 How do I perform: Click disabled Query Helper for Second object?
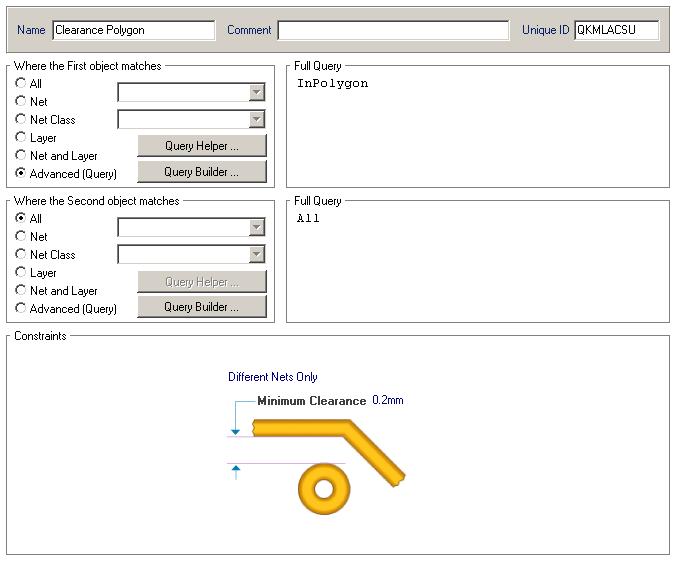coord(201,282)
